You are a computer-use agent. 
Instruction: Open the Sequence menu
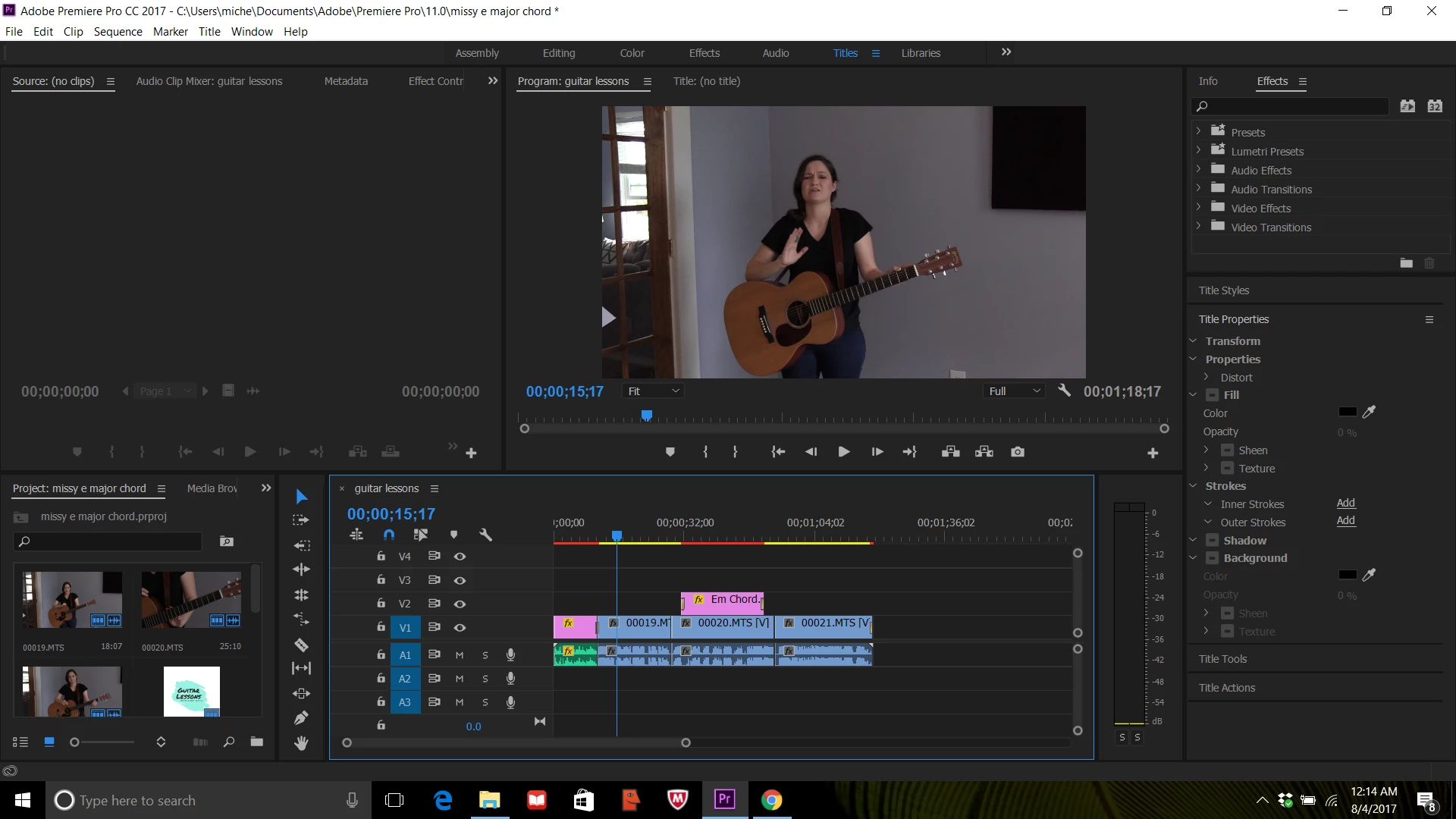pos(118,32)
